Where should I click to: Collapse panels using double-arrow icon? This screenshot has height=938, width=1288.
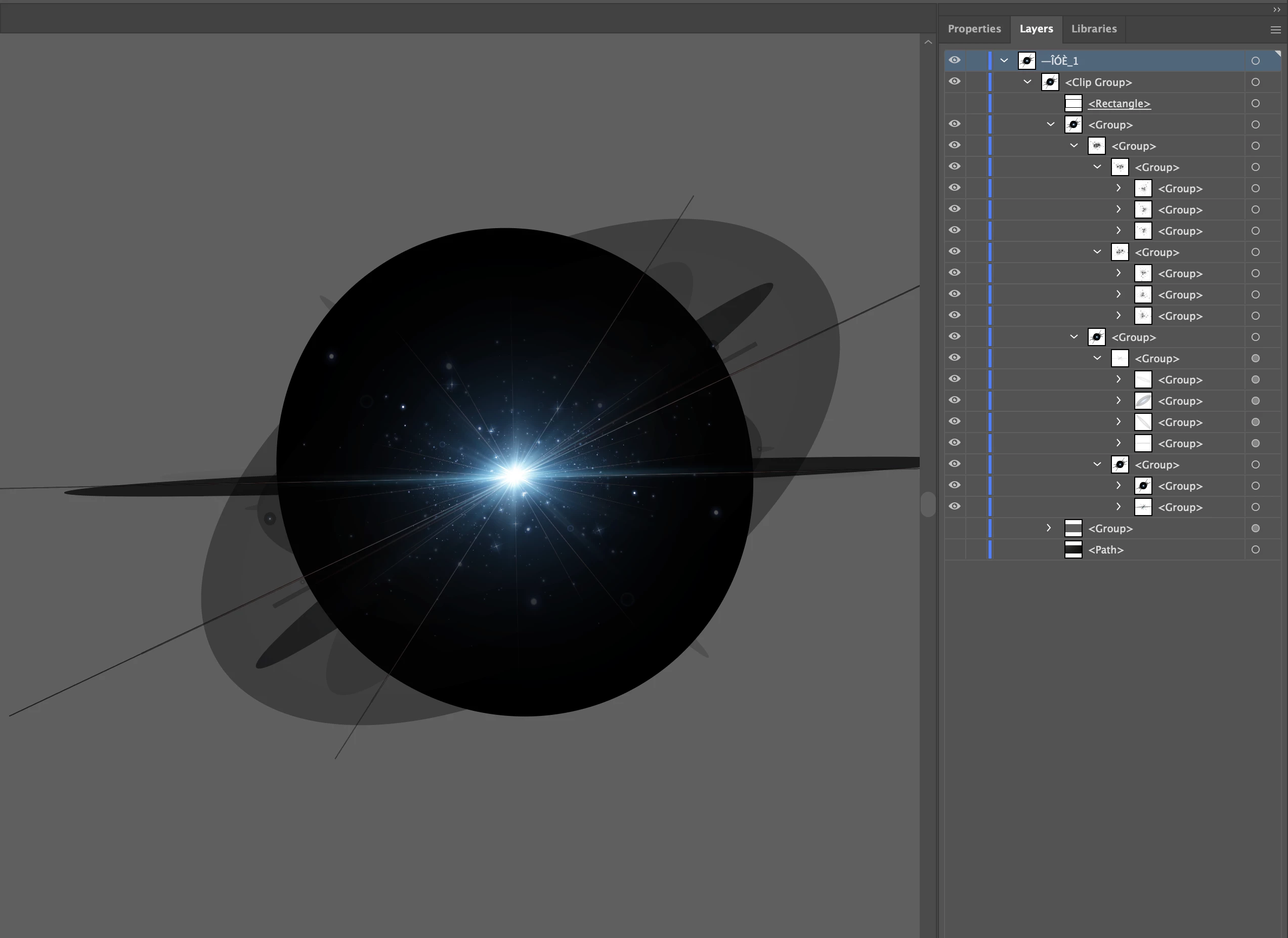tap(1277, 10)
